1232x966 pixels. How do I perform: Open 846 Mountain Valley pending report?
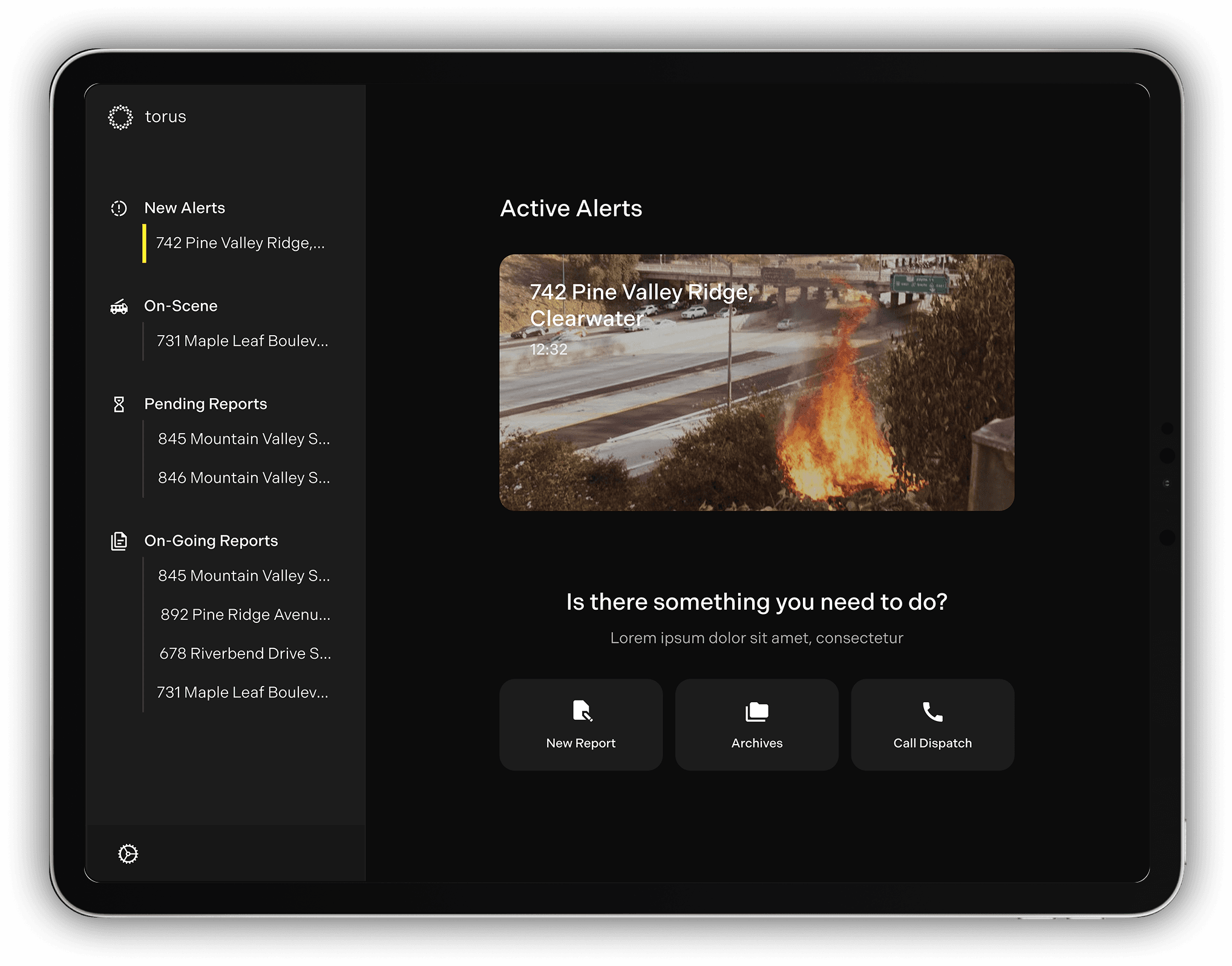244,478
